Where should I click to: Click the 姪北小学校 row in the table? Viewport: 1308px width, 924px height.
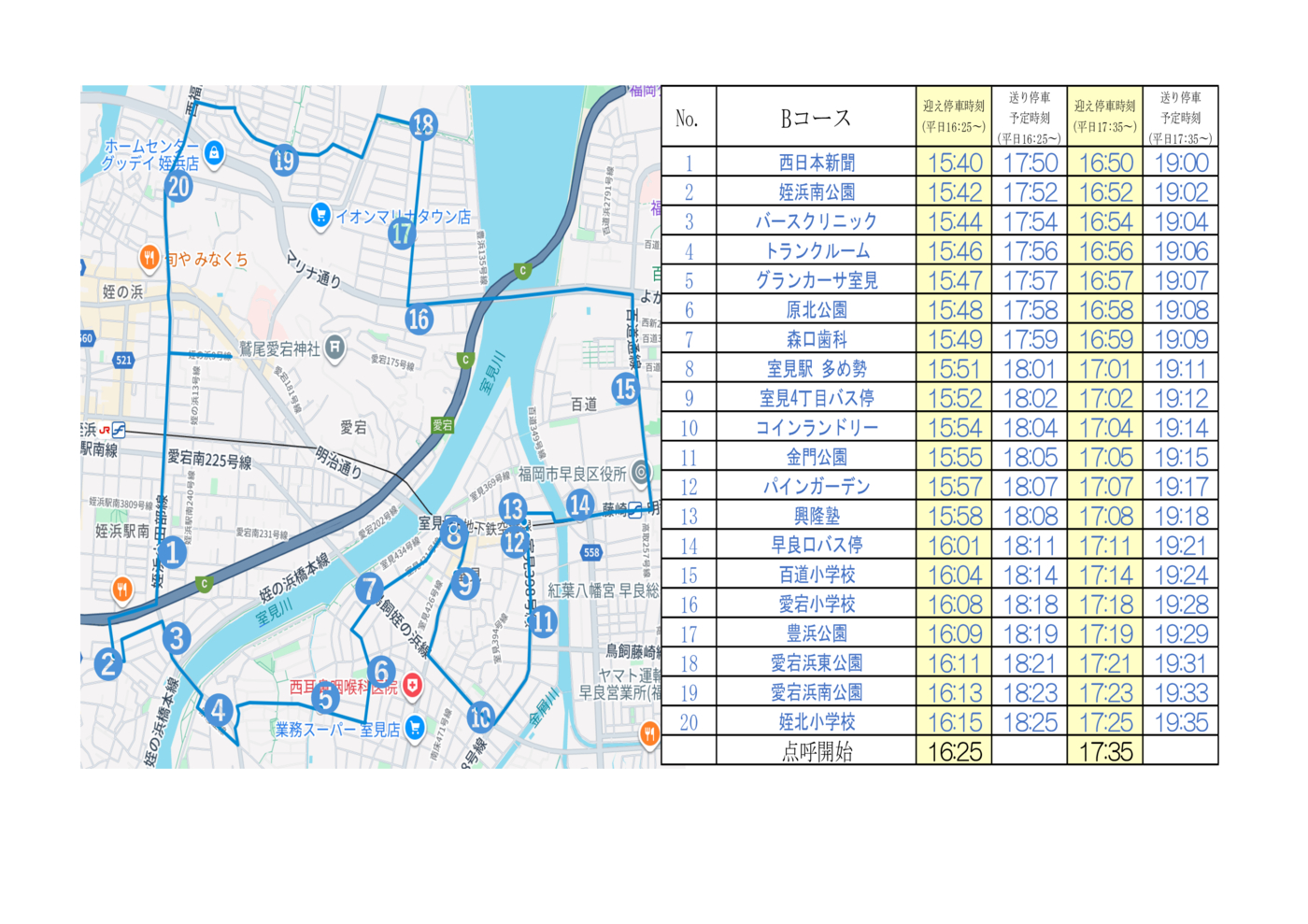coord(816,722)
